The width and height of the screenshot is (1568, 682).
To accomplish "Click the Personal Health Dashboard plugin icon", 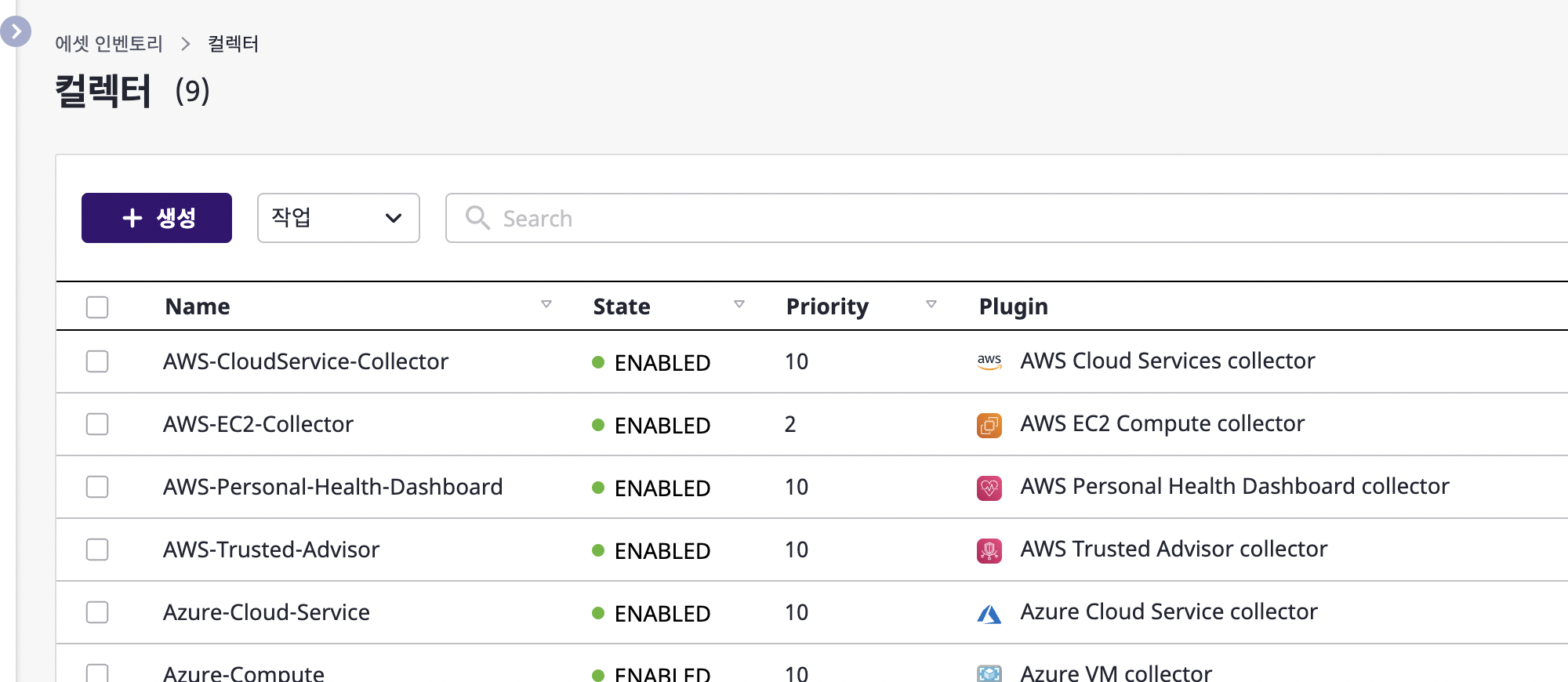I will point(989,488).
